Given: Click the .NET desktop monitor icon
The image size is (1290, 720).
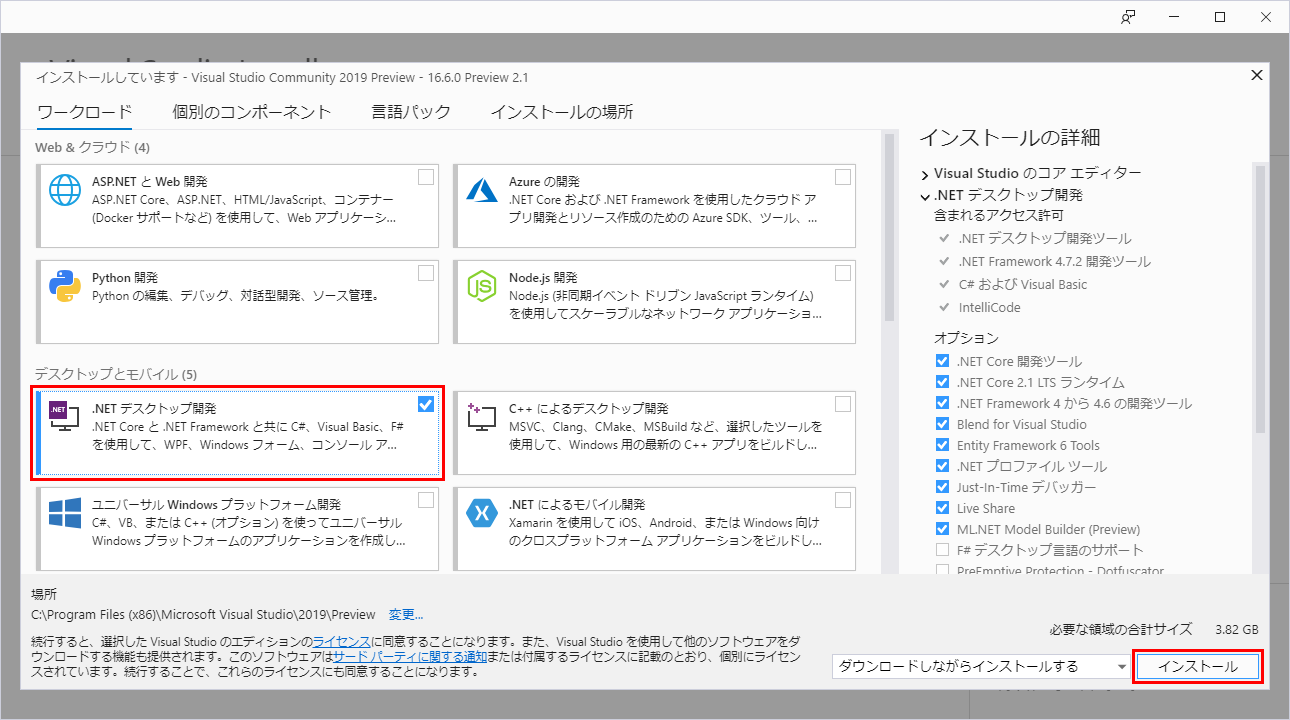Looking at the screenshot, I should point(65,417).
